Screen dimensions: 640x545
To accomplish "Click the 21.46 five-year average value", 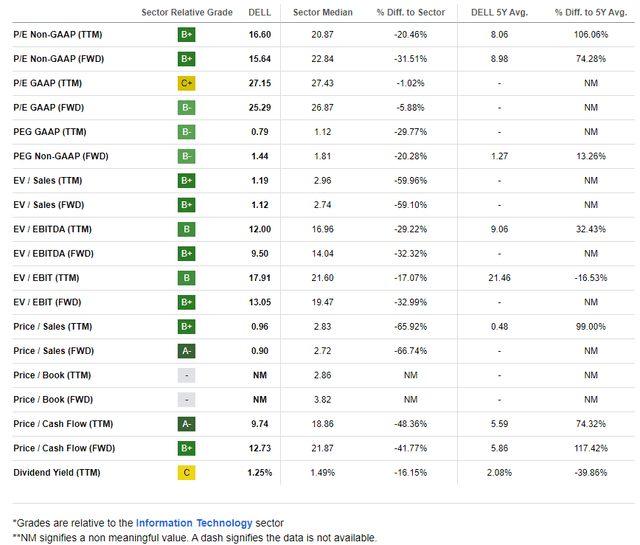I will click(500, 278).
